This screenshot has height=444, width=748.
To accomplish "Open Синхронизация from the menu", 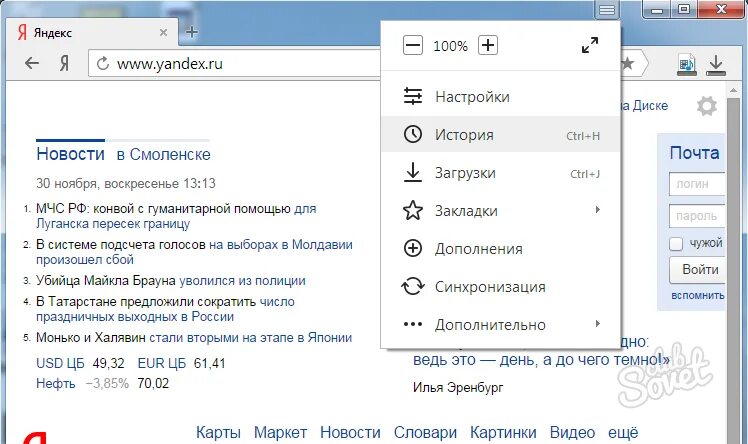I will 500,287.
